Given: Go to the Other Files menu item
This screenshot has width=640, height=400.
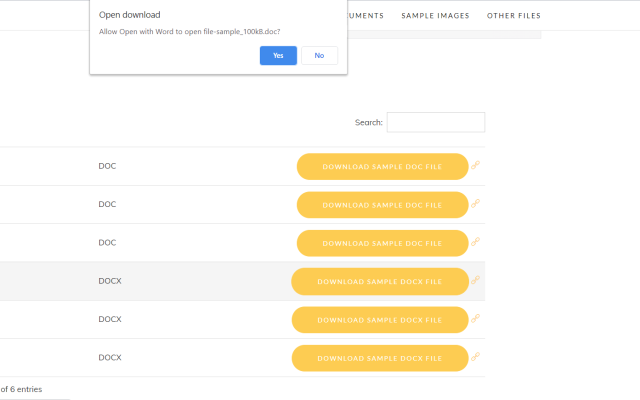Looking at the screenshot, I should click(514, 16).
